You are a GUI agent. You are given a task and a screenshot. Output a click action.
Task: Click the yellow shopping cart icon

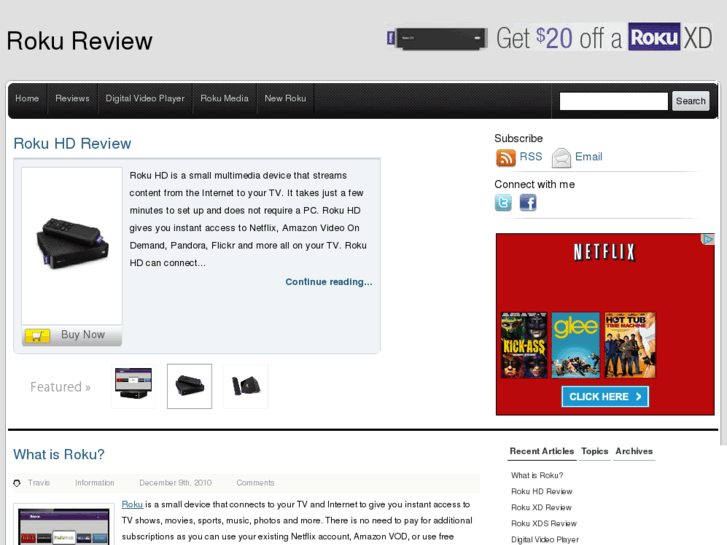pos(37,335)
